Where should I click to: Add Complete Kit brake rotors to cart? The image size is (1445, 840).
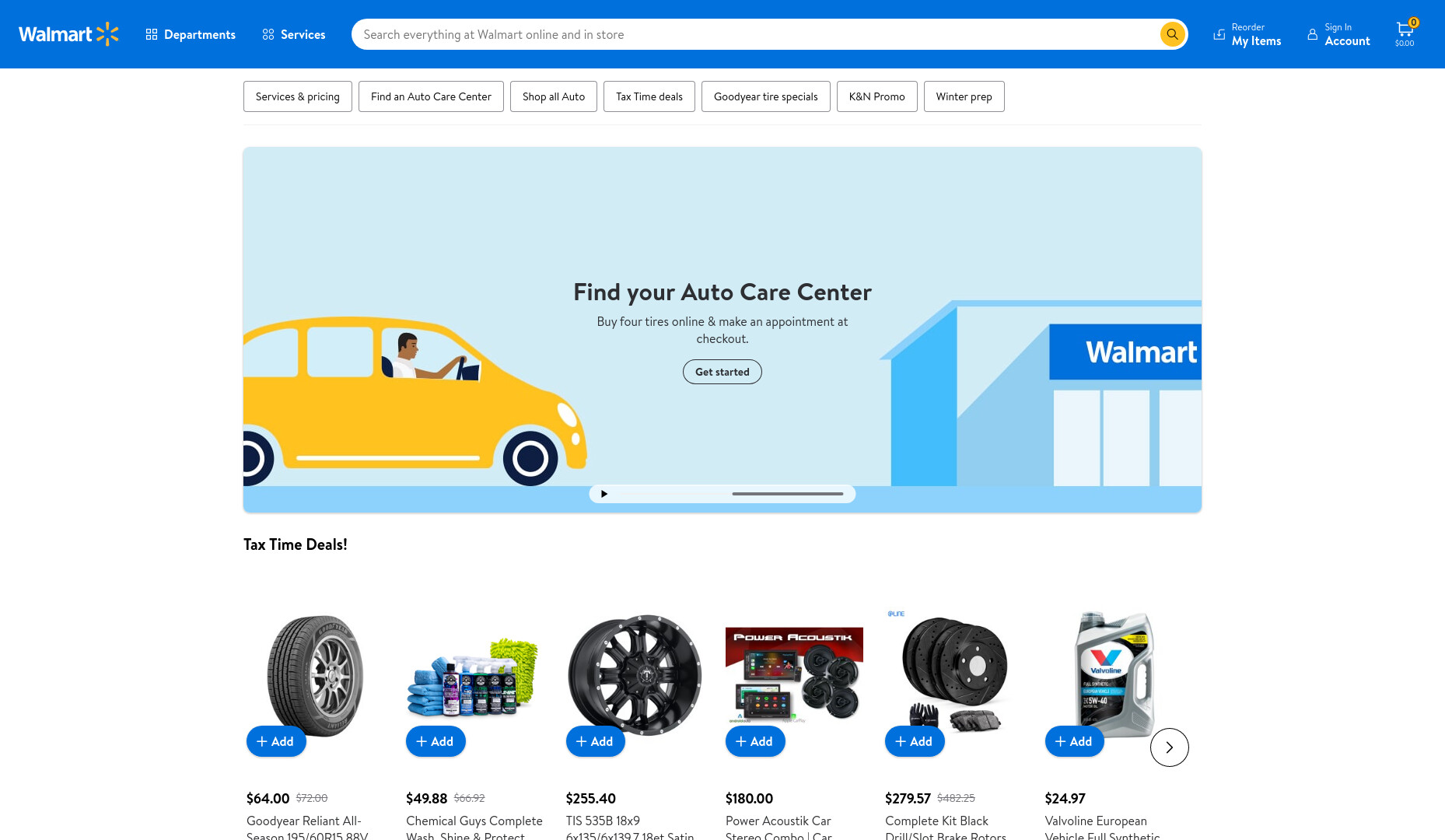tap(915, 741)
